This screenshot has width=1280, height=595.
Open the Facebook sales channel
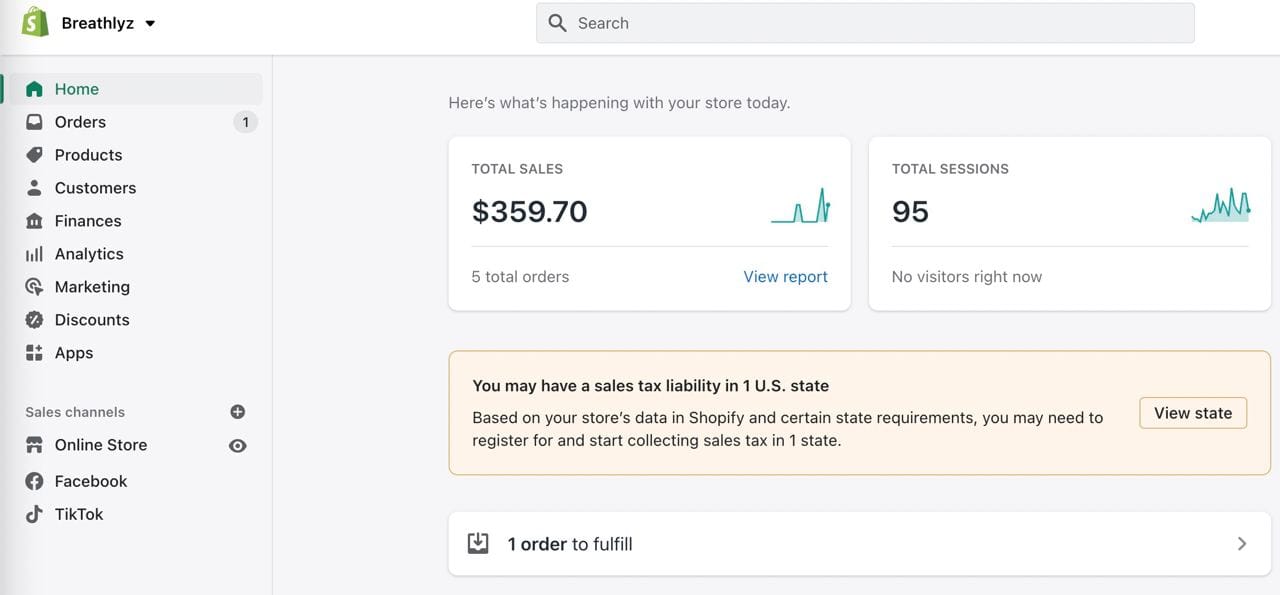(90, 481)
